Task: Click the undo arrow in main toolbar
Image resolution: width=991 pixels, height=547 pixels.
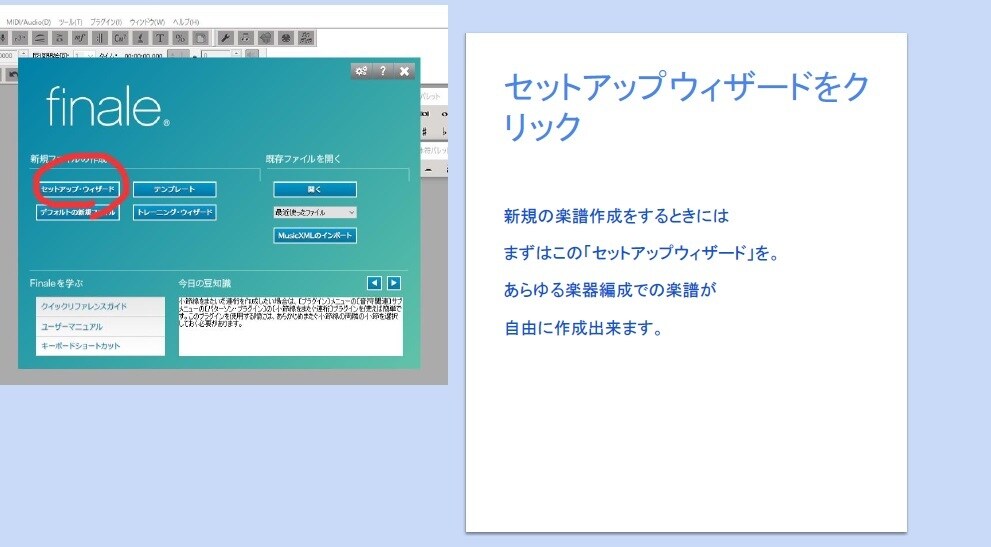Action: pyautogui.click(x=12, y=75)
